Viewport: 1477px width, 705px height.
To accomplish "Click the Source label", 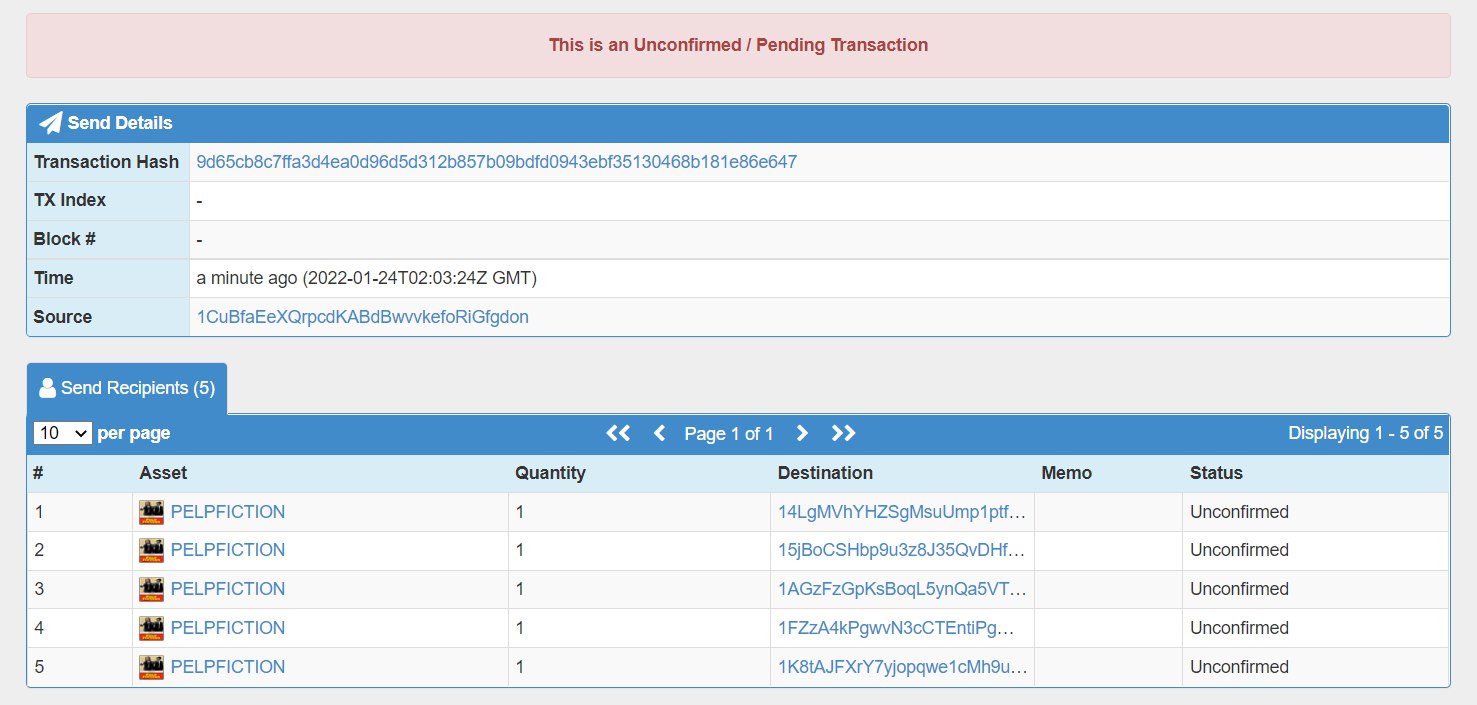I will click(62, 317).
